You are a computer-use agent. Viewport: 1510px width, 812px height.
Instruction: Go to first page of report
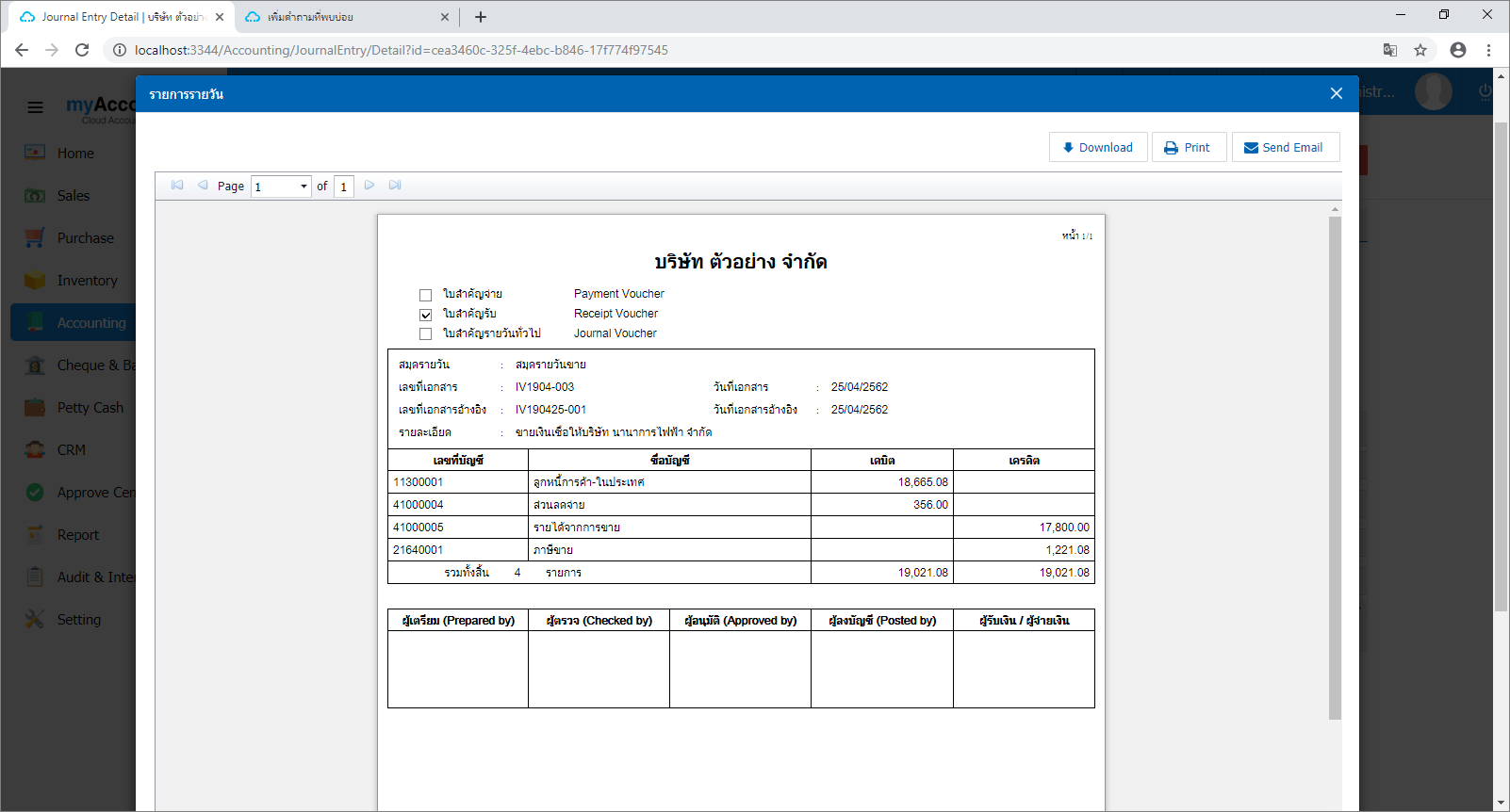(177, 186)
